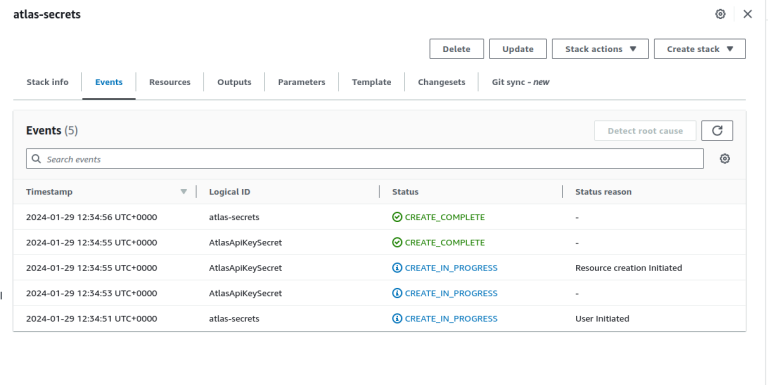Click the search magnifier icon in events field

(36, 159)
